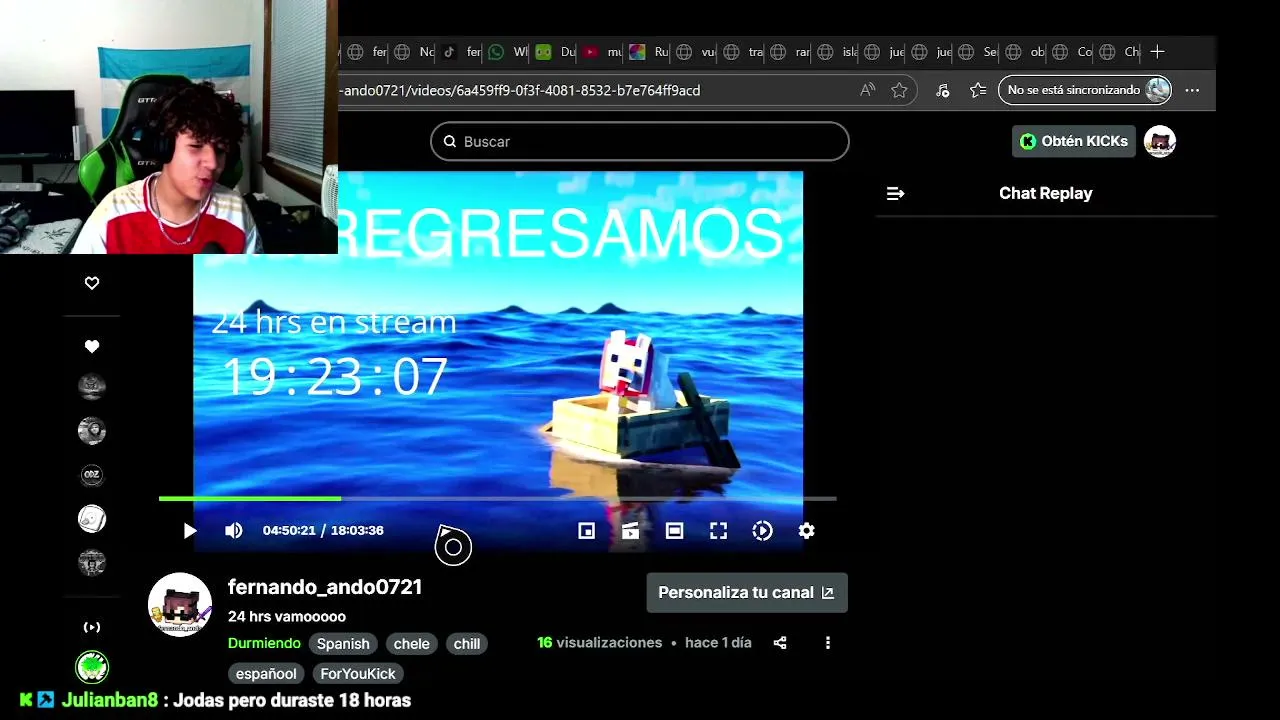Open the green avatar at sidebar bottom
This screenshot has width=1280, height=720.
(92, 667)
